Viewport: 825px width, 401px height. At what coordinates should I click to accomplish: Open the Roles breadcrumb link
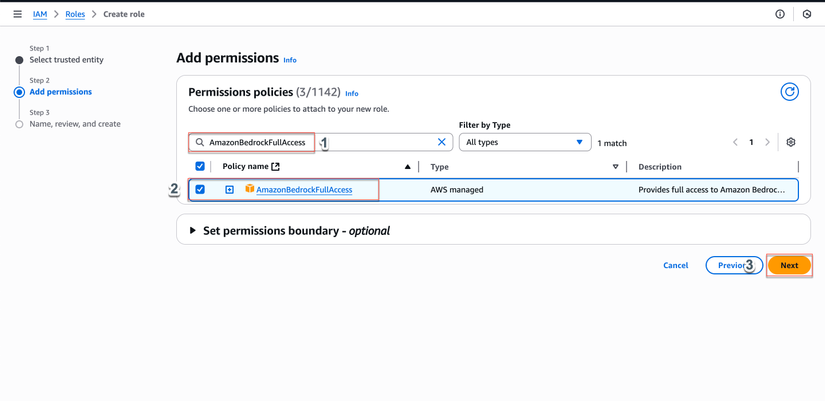[75, 14]
